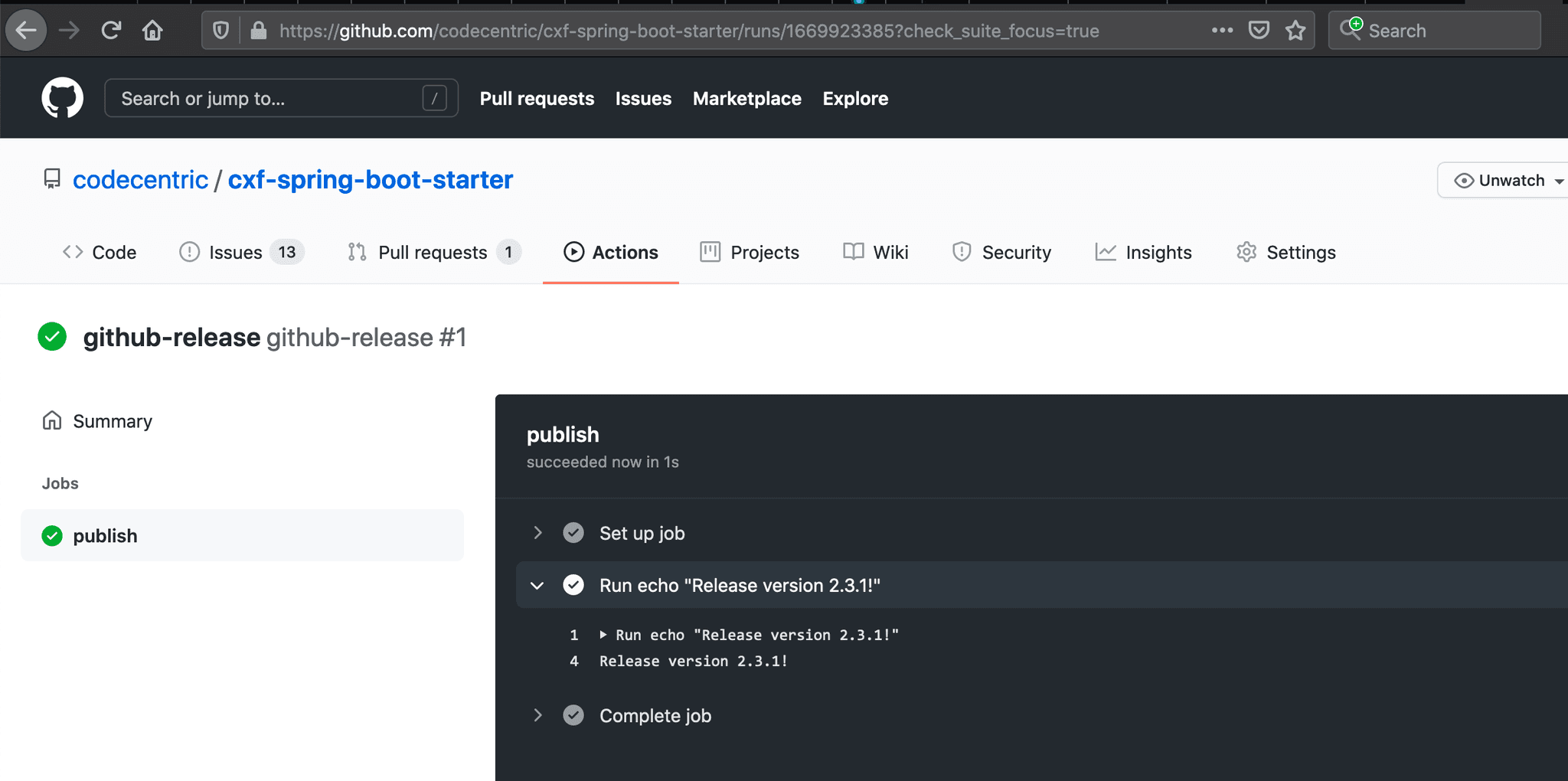
Task: Expand the Set up job step
Action: pos(537,533)
